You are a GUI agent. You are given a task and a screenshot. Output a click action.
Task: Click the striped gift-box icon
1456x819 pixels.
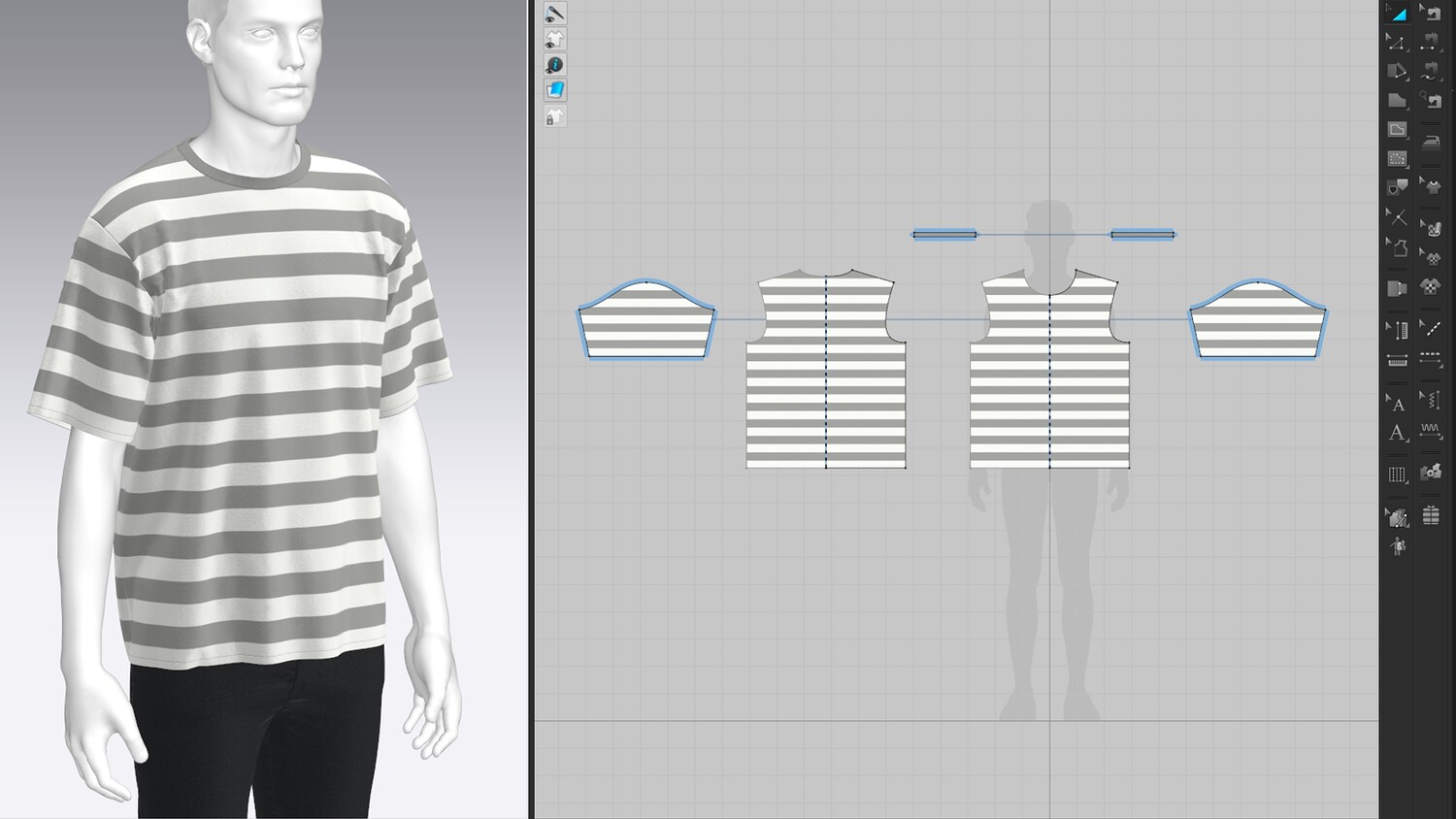pyautogui.click(x=1431, y=515)
